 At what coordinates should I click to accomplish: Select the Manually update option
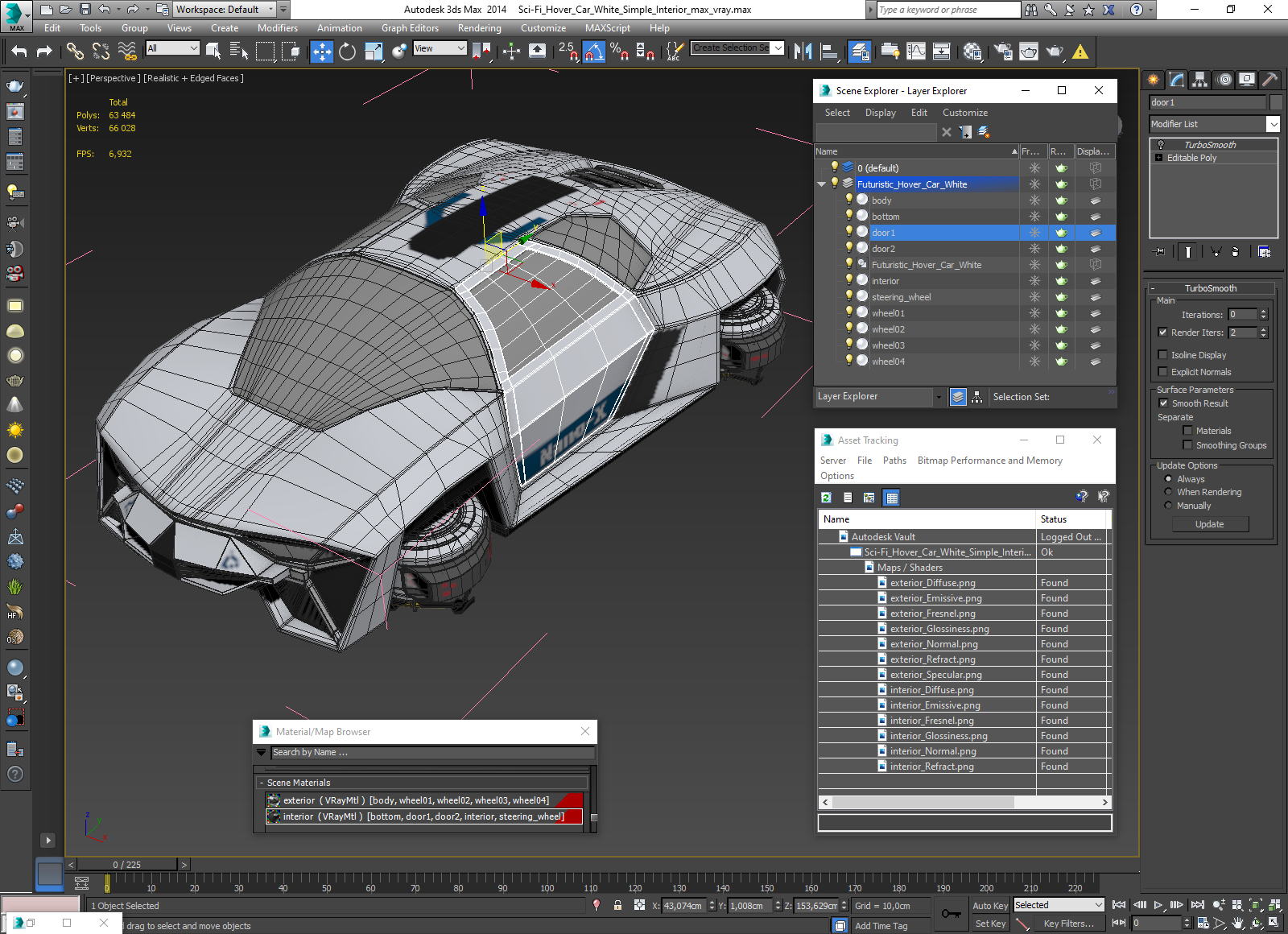(1168, 505)
